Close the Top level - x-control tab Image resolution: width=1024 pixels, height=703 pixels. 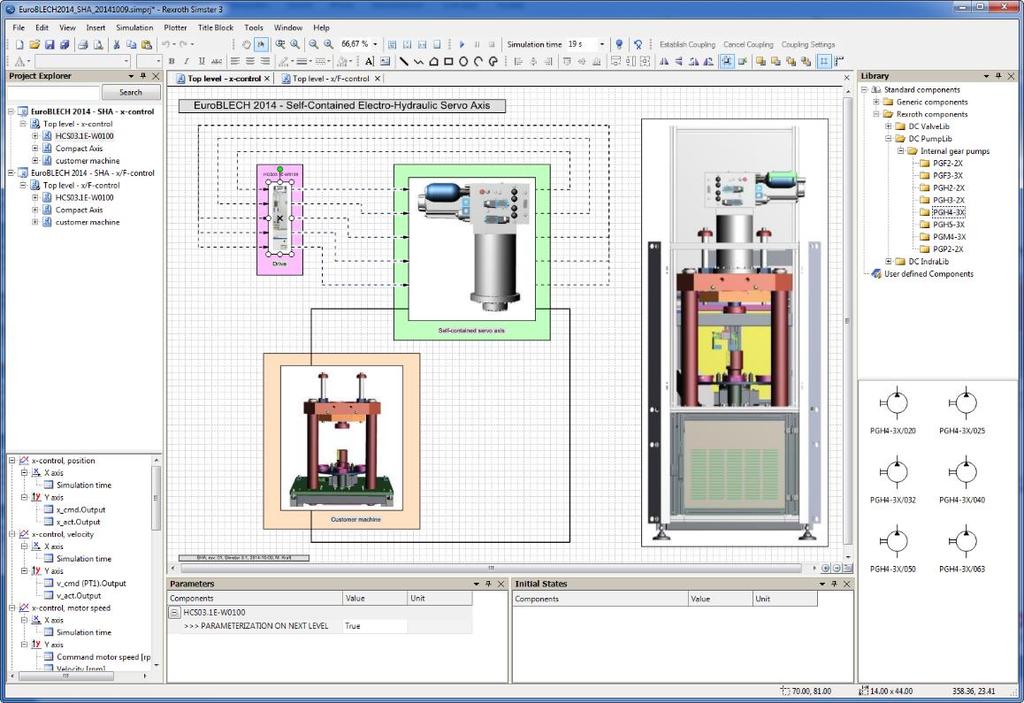click(x=267, y=78)
